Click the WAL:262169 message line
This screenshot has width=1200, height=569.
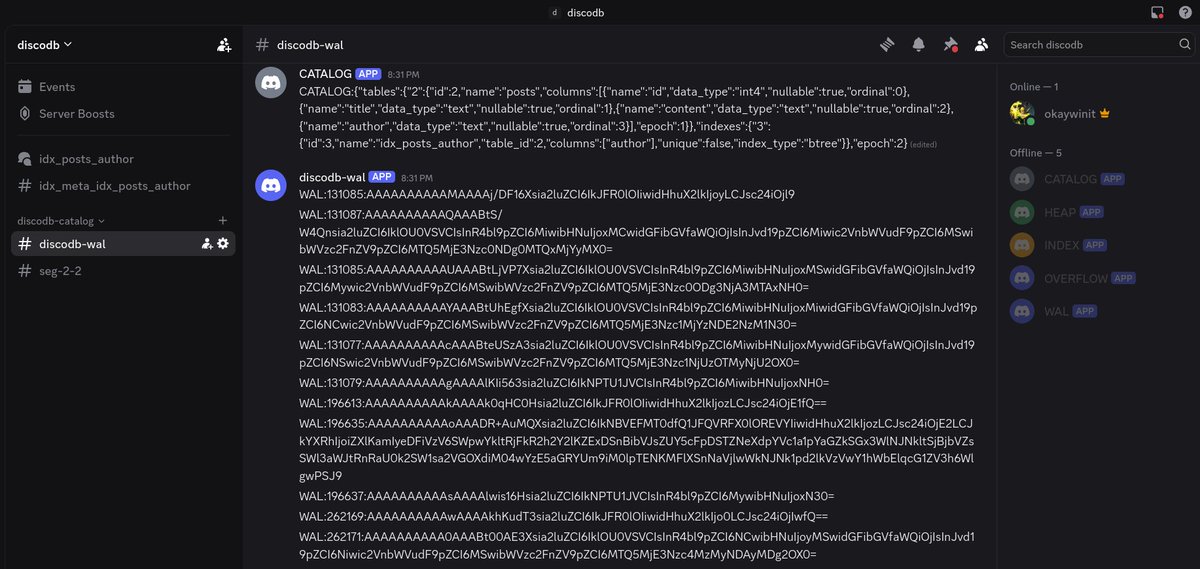tap(564, 516)
